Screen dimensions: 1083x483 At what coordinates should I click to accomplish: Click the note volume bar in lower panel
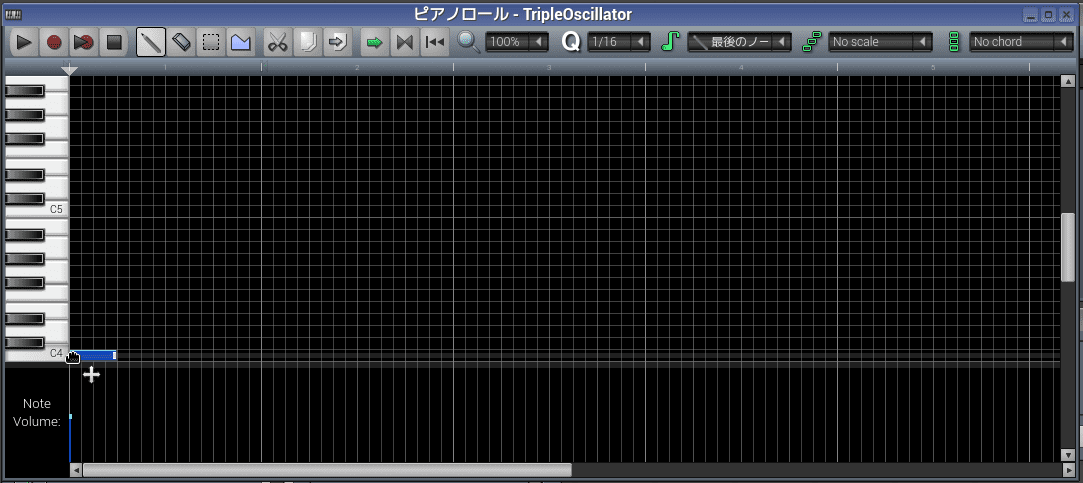coord(70,438)
